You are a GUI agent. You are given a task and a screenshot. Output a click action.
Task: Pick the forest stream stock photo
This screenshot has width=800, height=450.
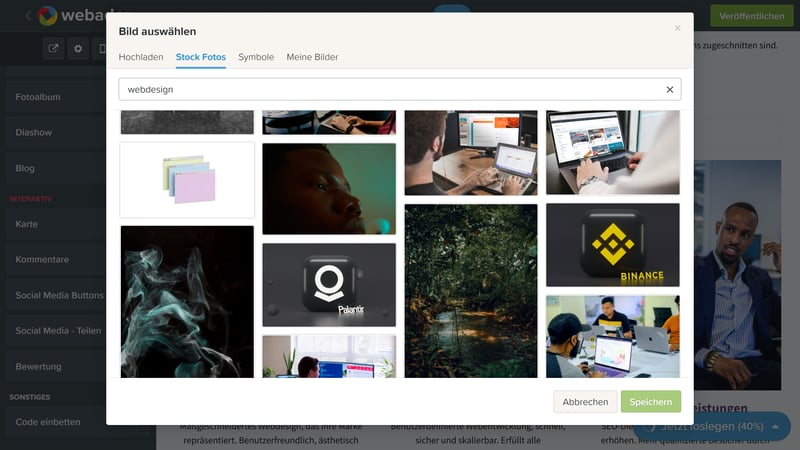click(471, 291)
